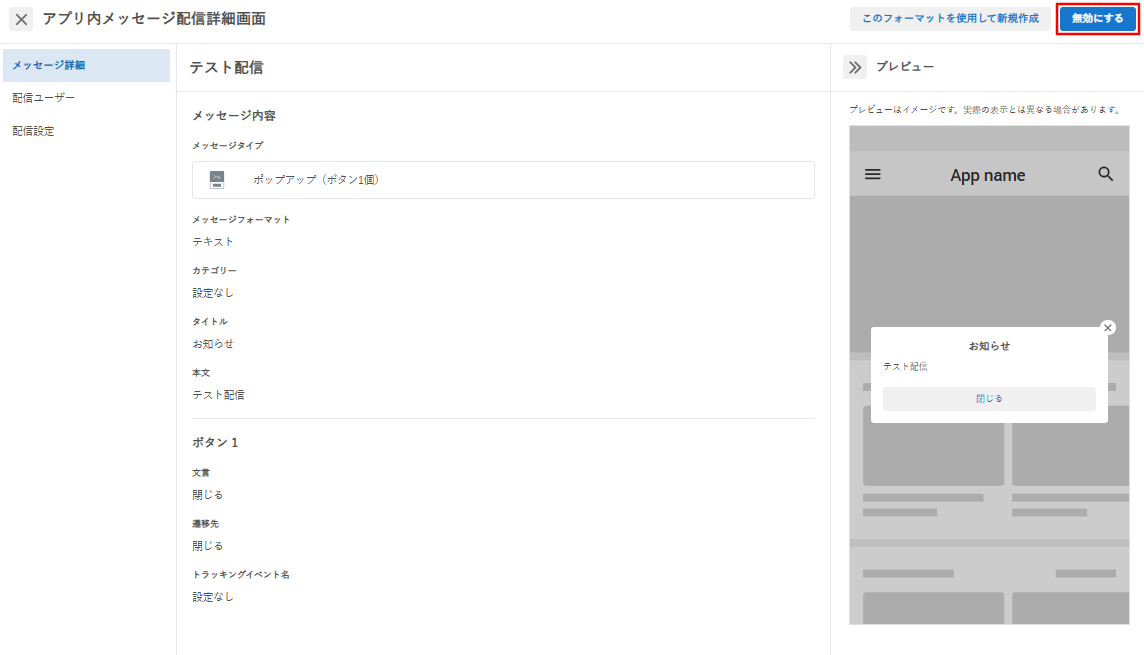Click the search magnifier icon in preview

pyautogui.click(x=1105, y=174)
